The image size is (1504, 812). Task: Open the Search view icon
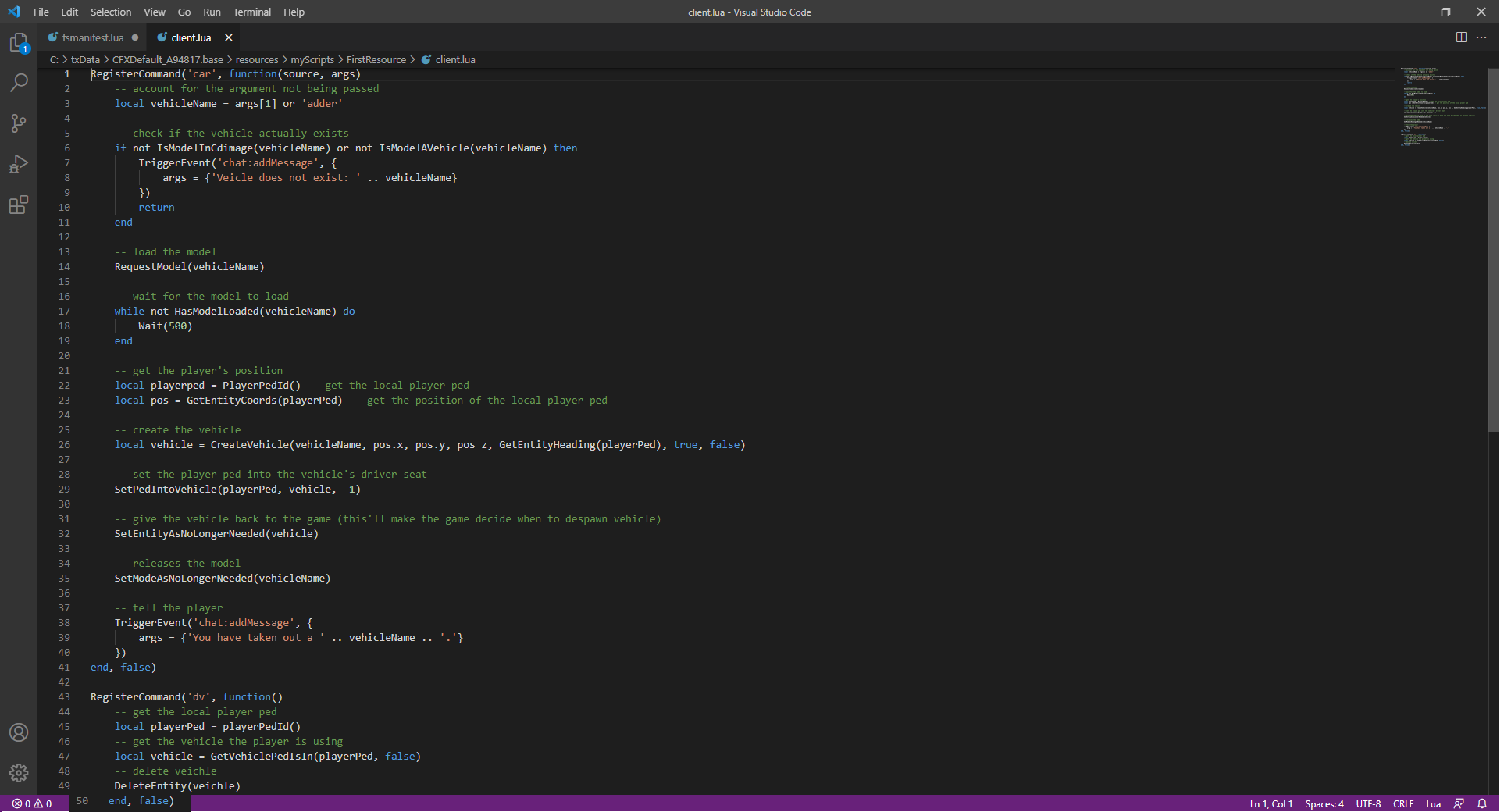(19, 82)
